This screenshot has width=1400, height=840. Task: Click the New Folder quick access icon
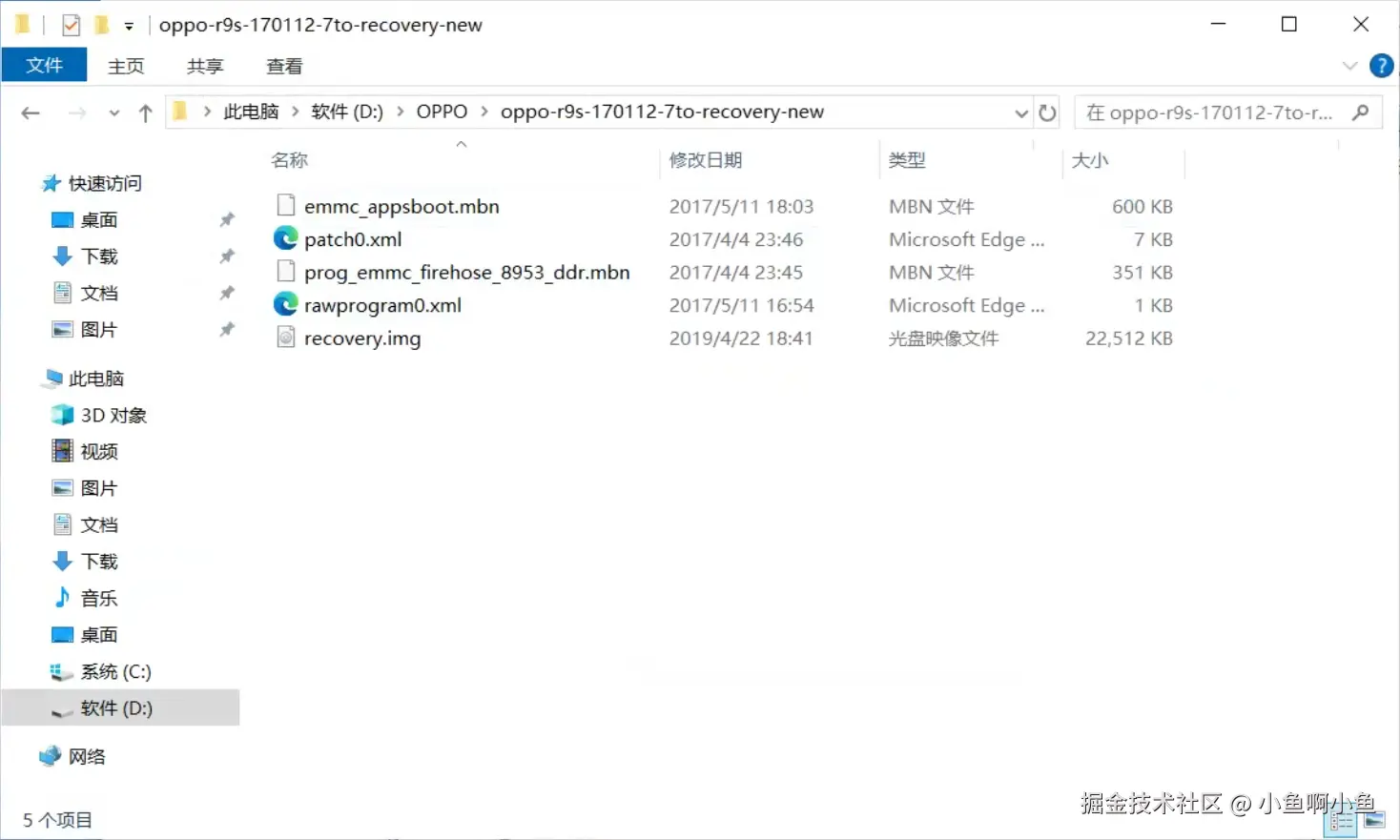click(x=101, y=25)
